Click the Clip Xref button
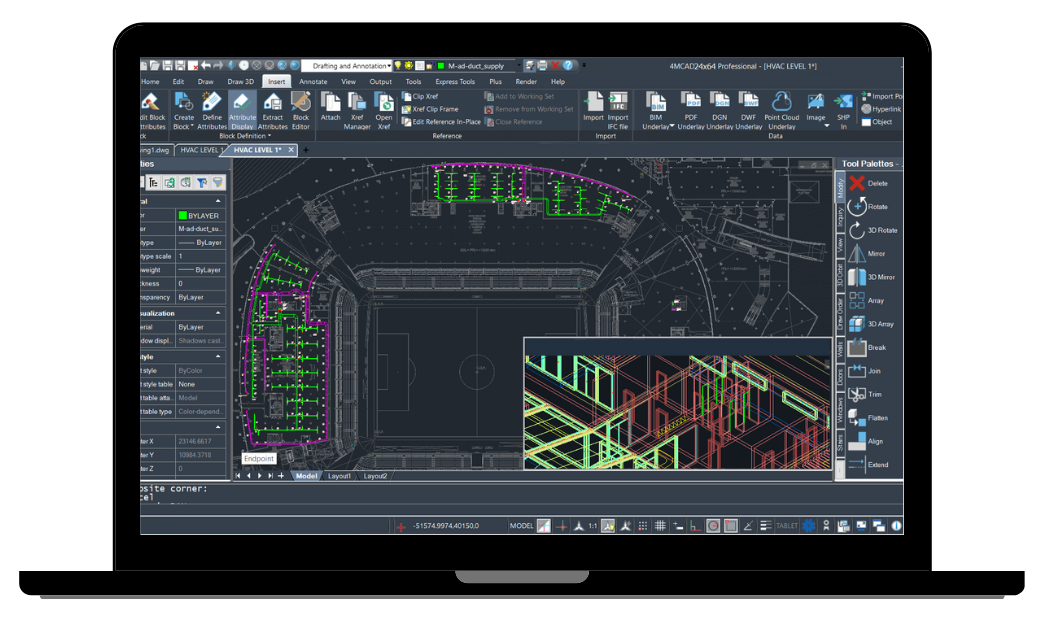This screenshot has height=617, width=1040. click(x=420, y=97)
